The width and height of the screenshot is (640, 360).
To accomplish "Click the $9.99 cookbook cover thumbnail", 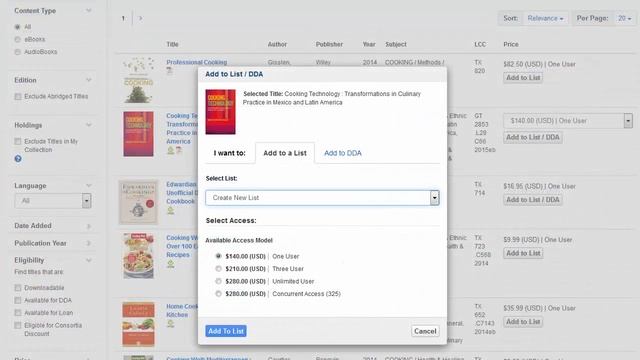I will pyautogui.click(x=138, y=256).
